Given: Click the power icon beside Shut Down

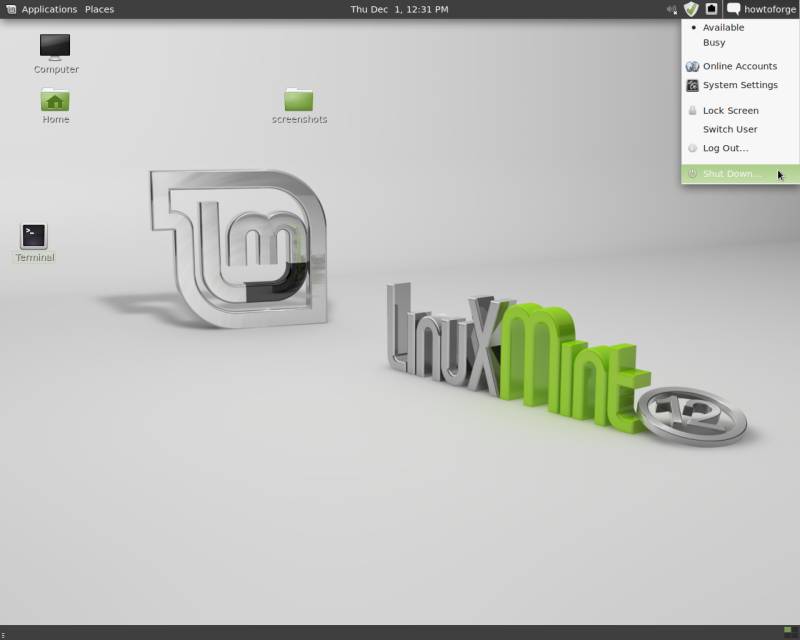Looking at the screenshot, I should coord(692,174).
